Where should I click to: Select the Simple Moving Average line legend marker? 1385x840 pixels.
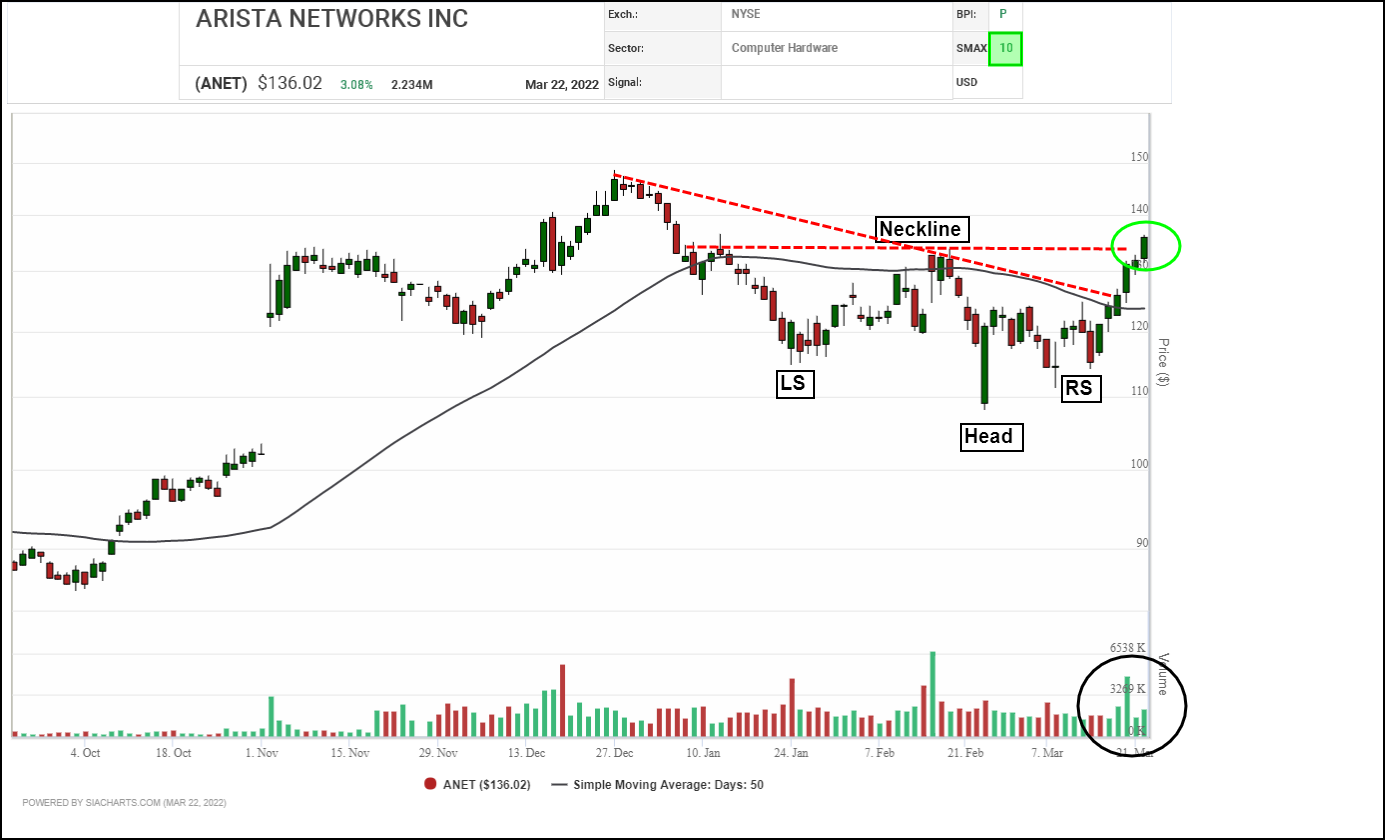pyautogui.click(x=559, y=785)
